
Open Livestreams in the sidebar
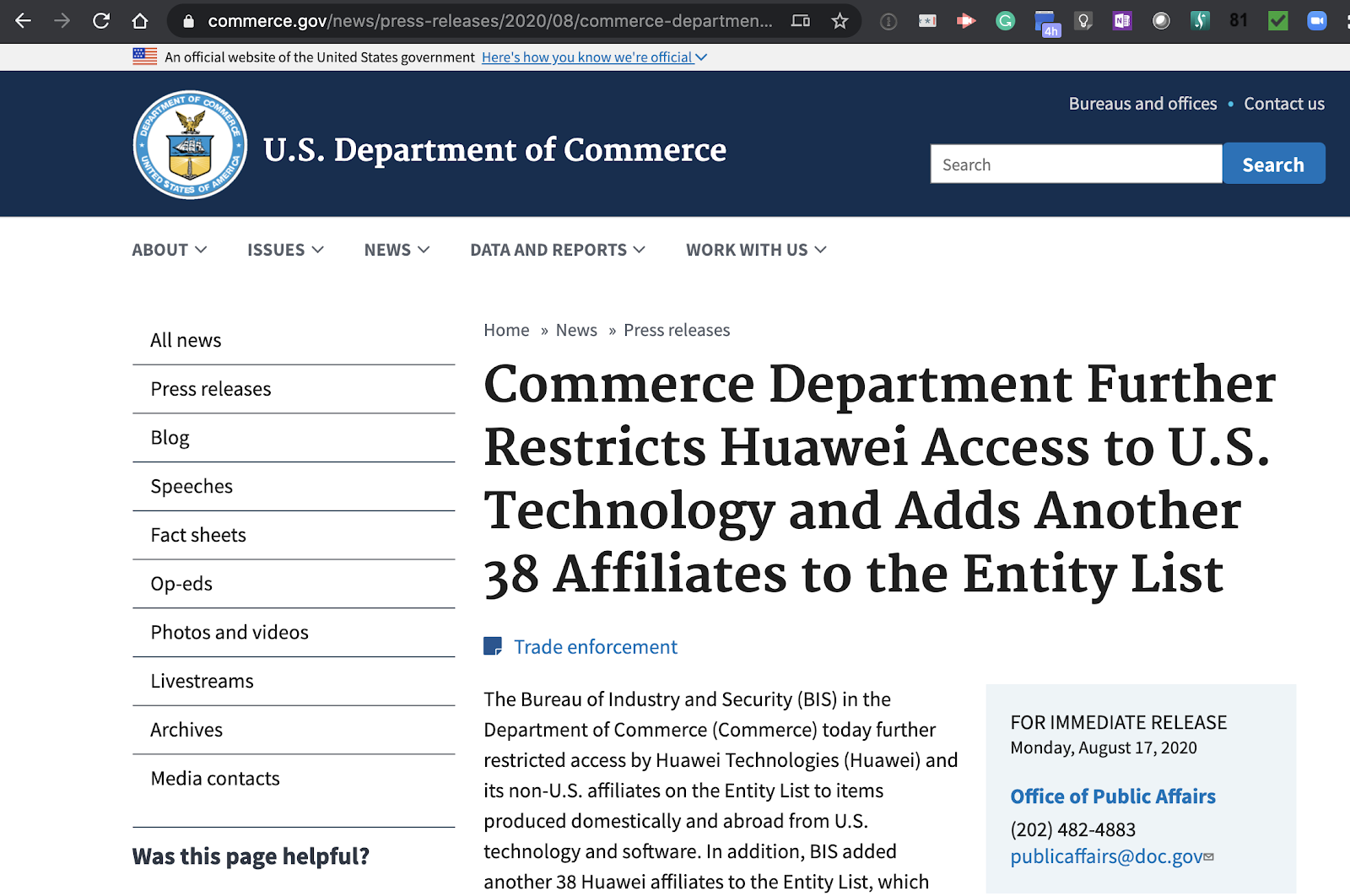click(294, 681)
